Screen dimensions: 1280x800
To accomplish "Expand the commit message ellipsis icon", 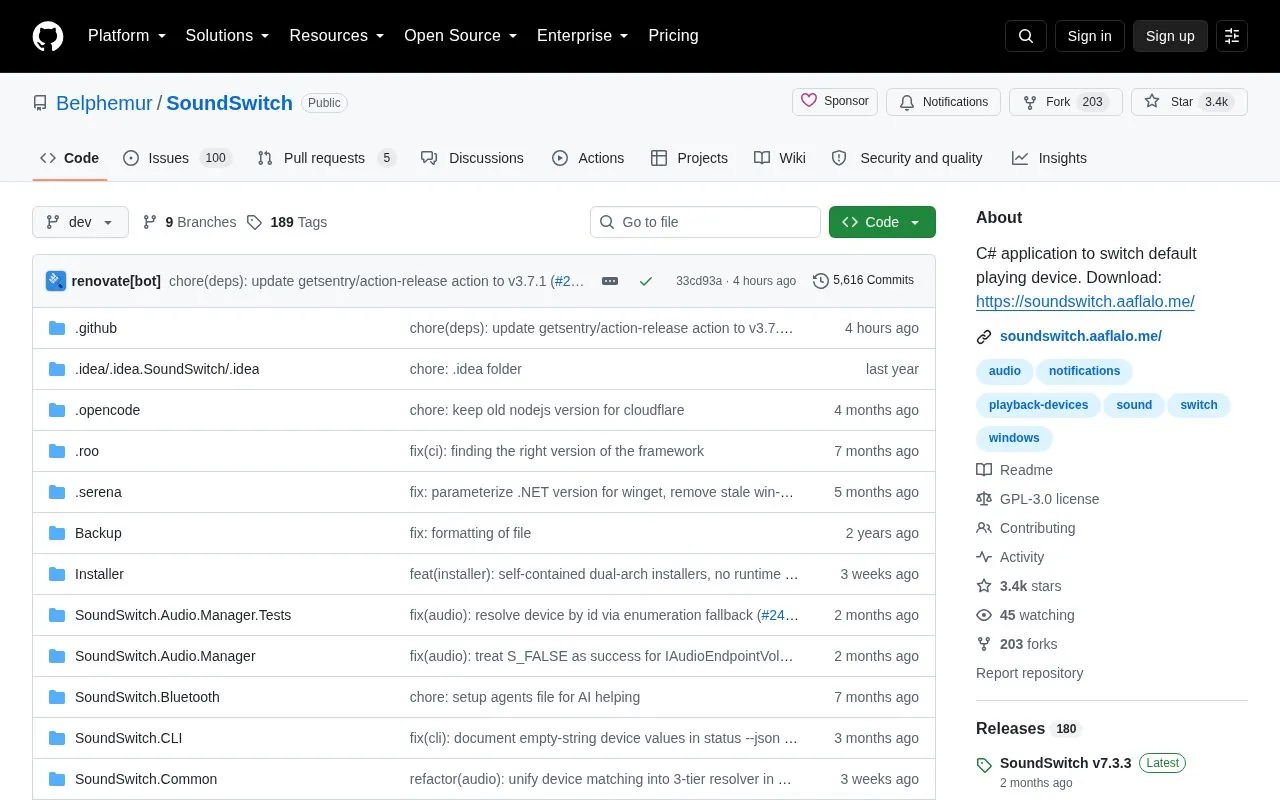I will point(610,281).
